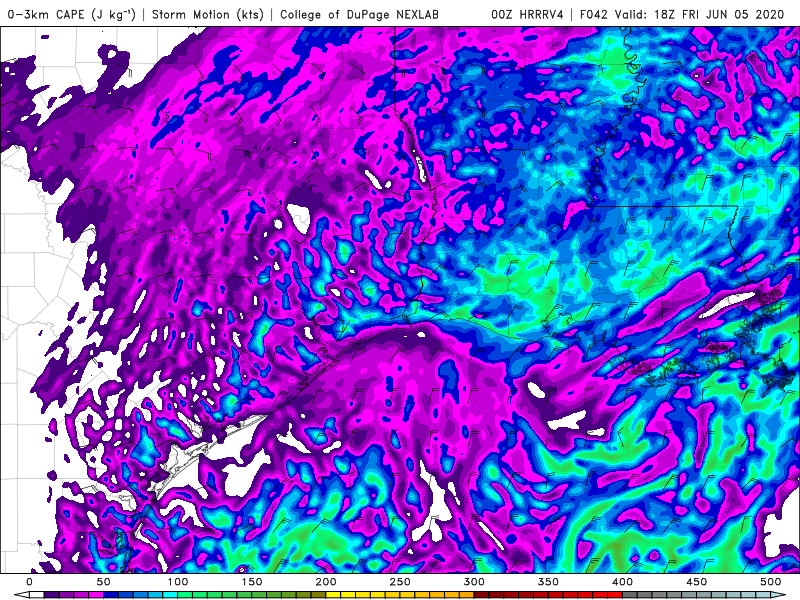Click the '500' label on the color scale
The height and width of the screenshot is (600, 800).
coord(770,582)
